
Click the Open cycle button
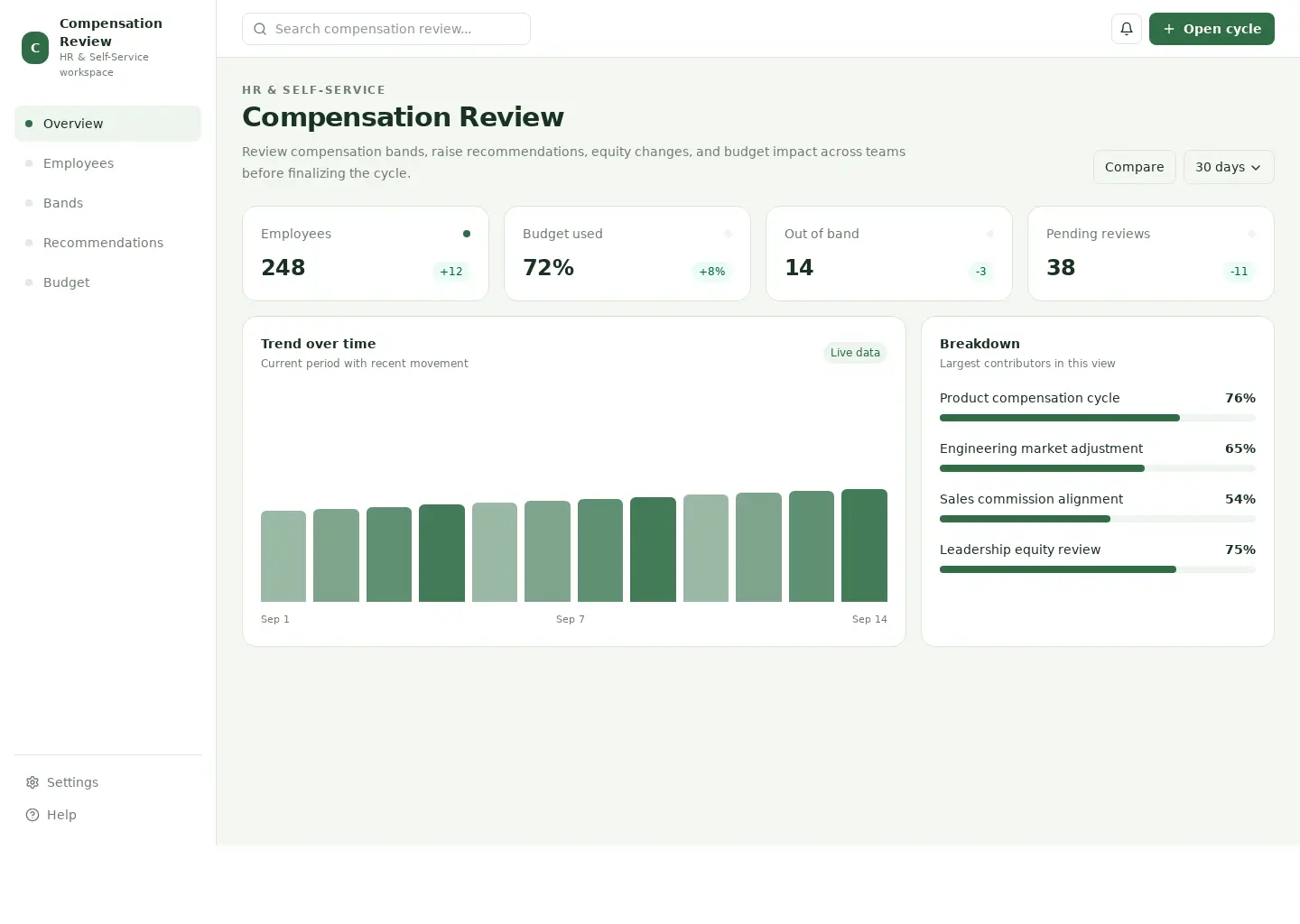coord(1212,29)
